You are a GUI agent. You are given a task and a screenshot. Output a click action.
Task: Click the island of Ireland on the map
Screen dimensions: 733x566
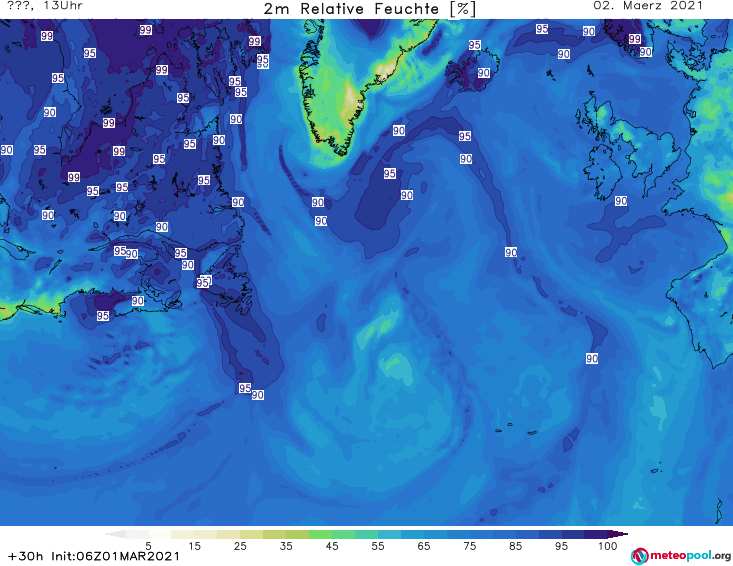tap(602, 171)
